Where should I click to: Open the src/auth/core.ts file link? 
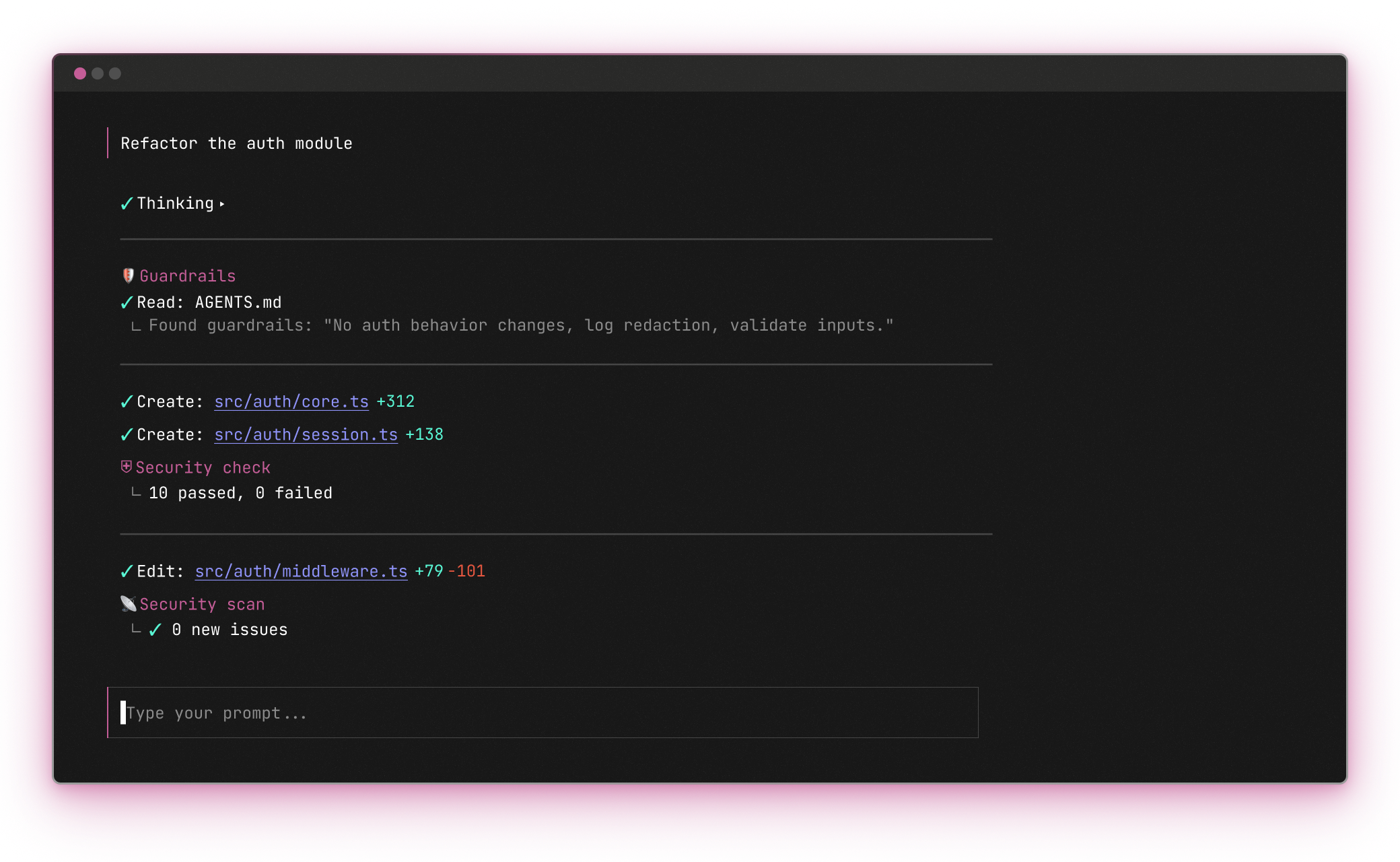[291, 401]
